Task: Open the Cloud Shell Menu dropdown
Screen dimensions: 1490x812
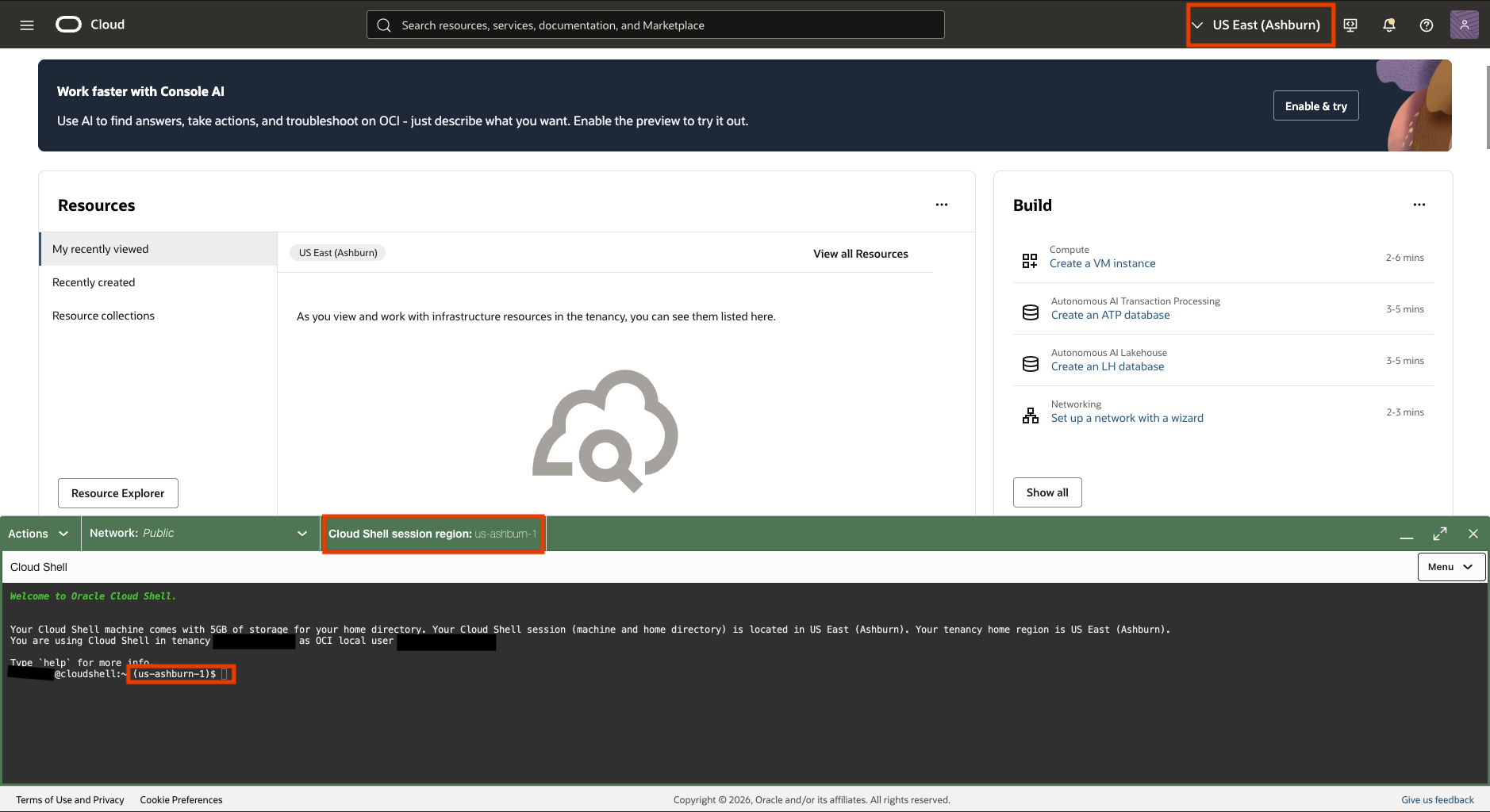Action: [1451, 567]
